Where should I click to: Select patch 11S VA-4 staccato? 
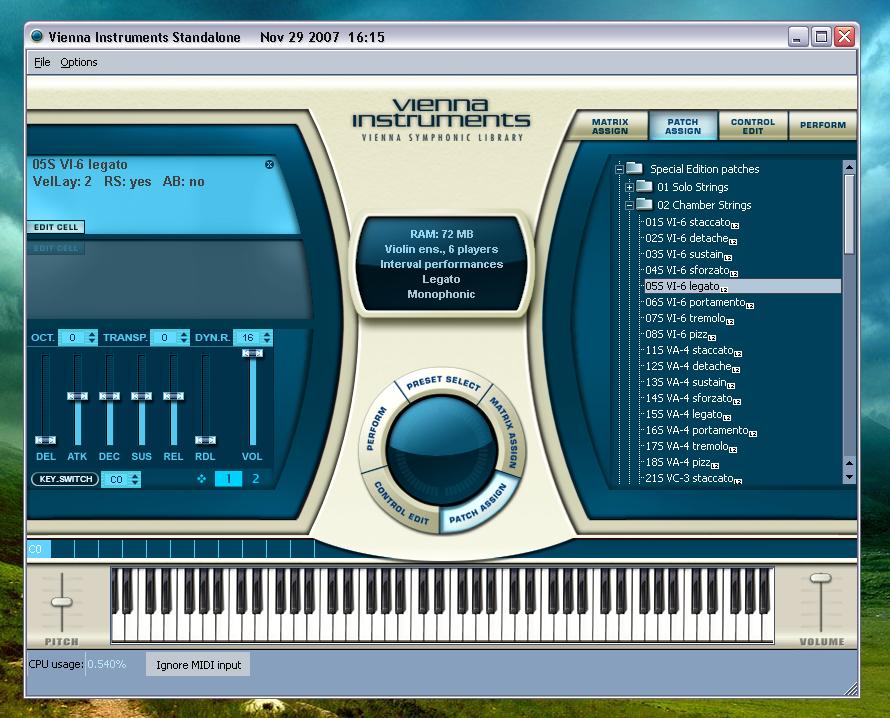coord(693,350)
